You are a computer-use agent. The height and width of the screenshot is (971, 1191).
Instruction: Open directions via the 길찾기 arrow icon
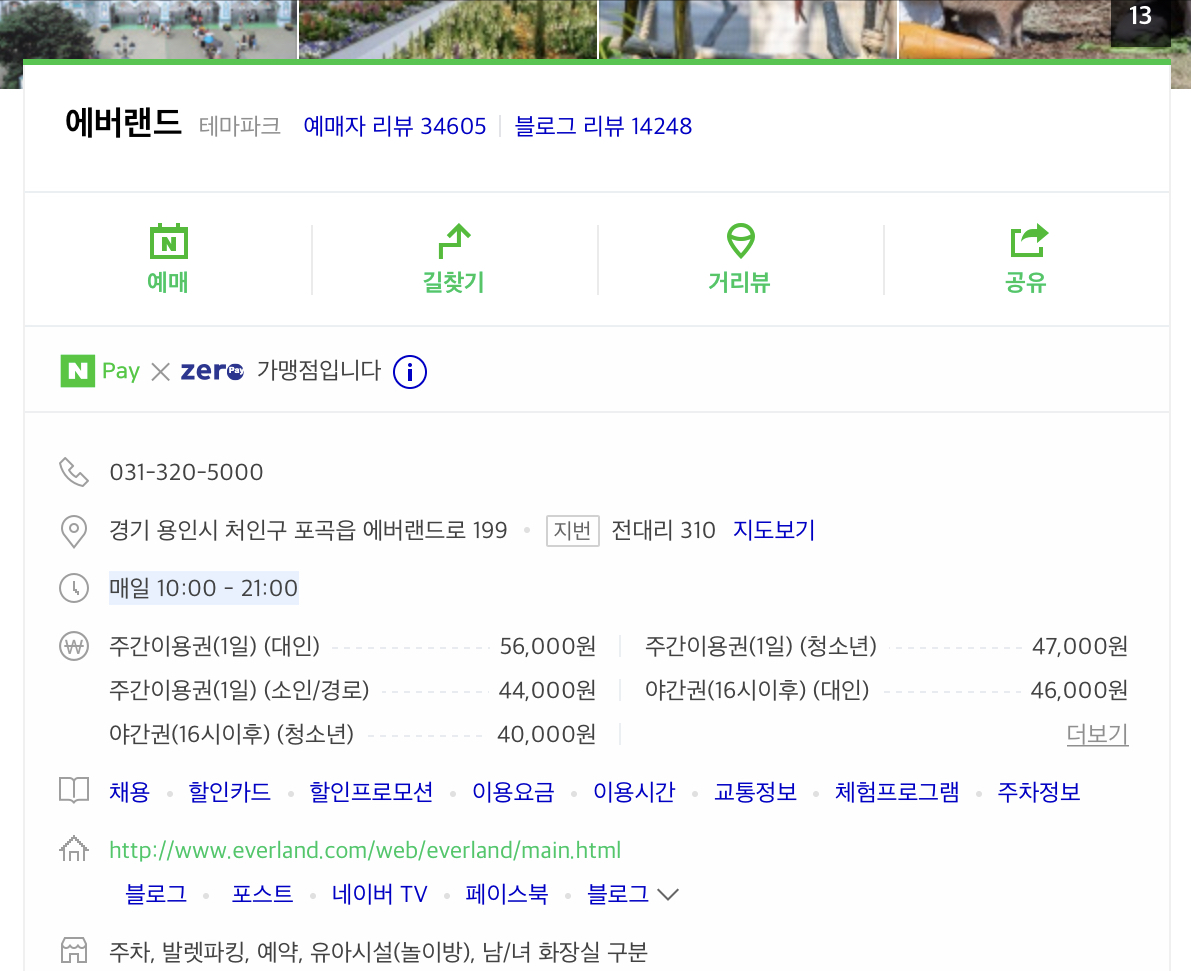(x=454, y=242)
